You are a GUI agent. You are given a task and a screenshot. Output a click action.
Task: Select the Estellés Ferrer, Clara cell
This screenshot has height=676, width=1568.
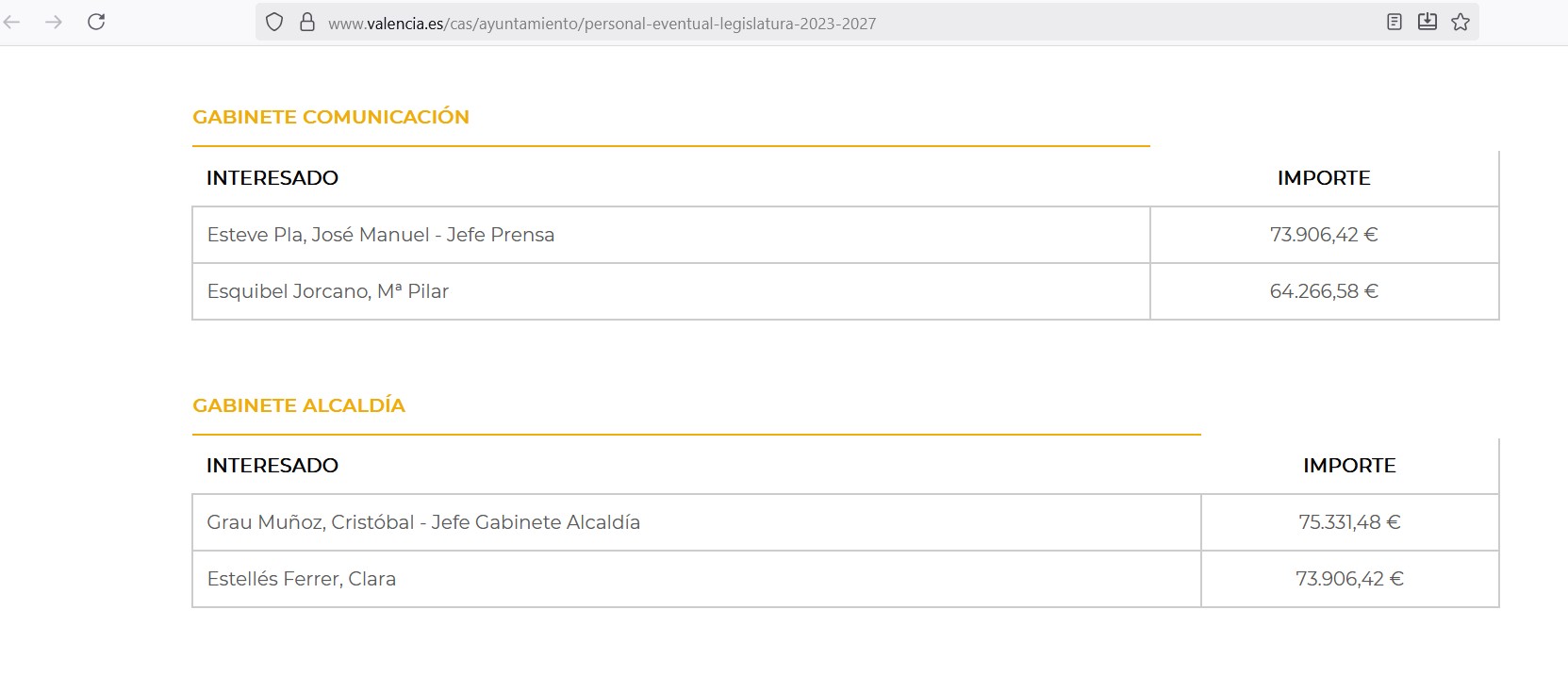(x=302, y=579)
